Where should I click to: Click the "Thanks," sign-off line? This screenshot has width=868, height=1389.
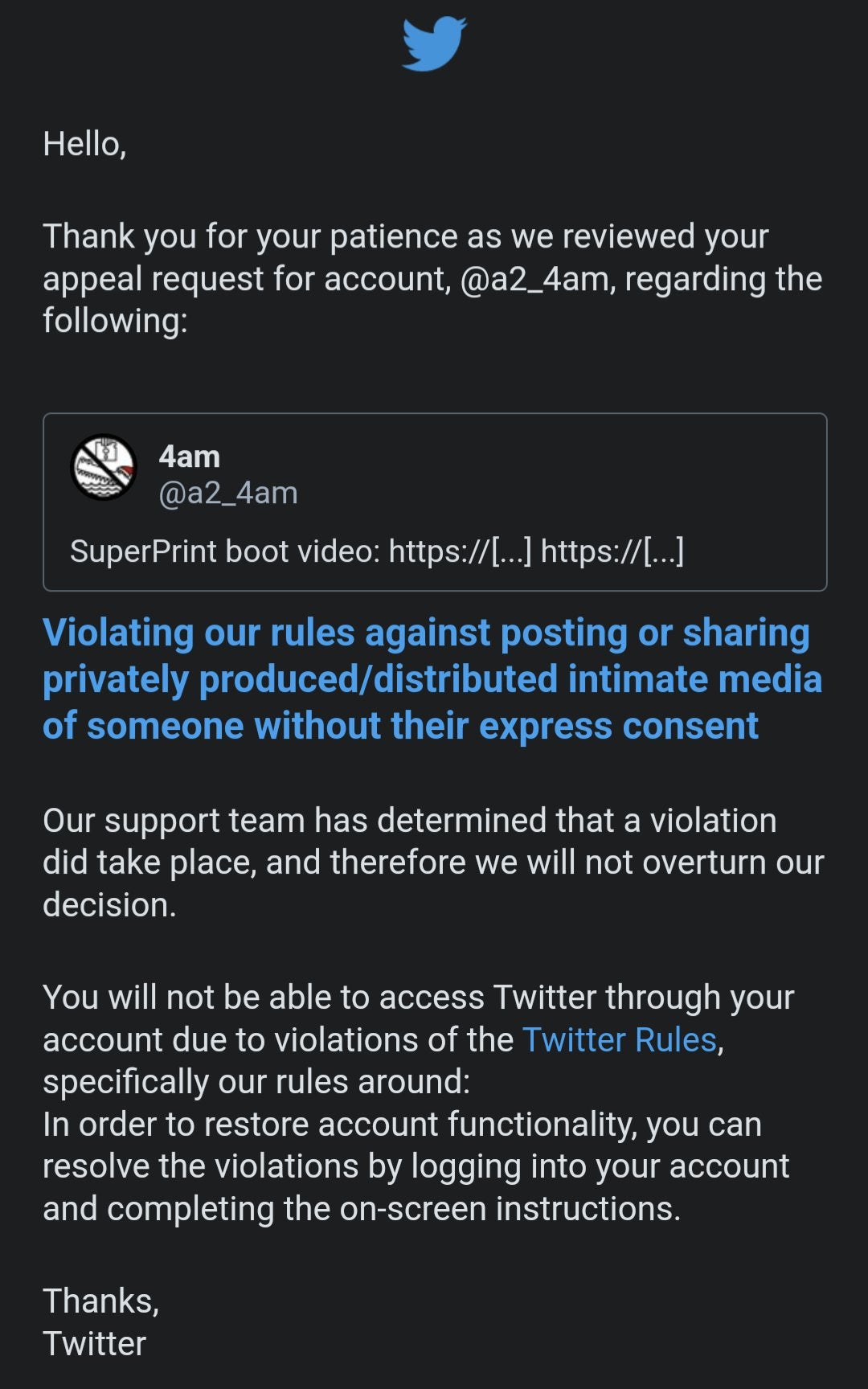(x=100, y=1301)
